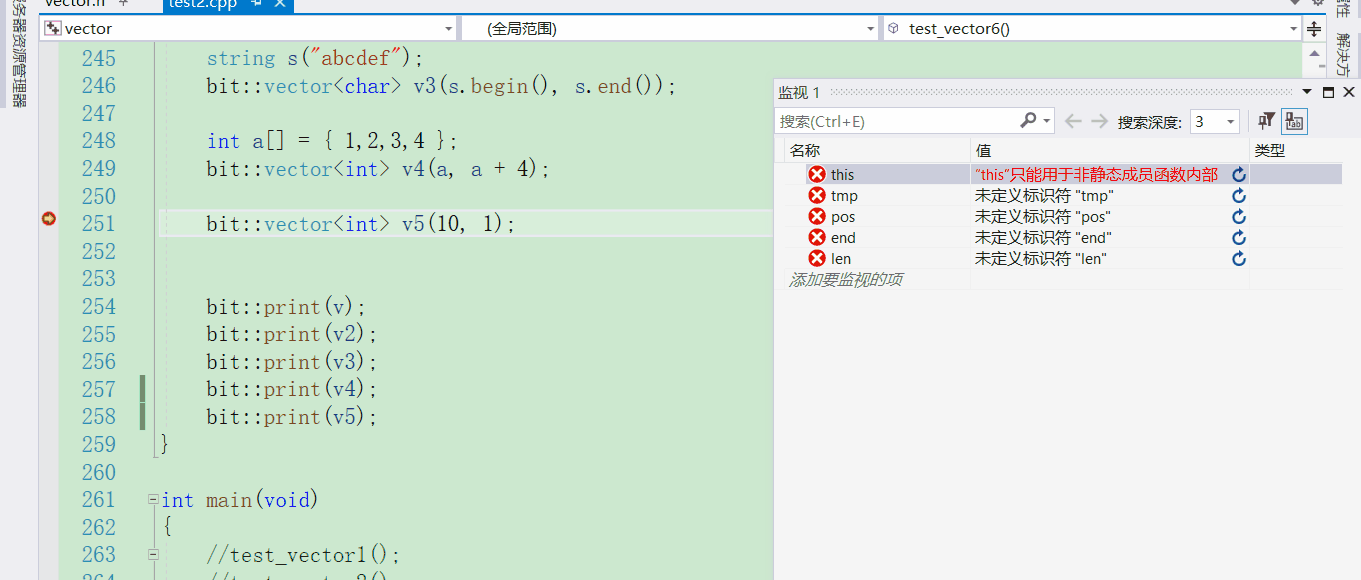Click the error icon beside 'pos'

(x=817, y=217)
